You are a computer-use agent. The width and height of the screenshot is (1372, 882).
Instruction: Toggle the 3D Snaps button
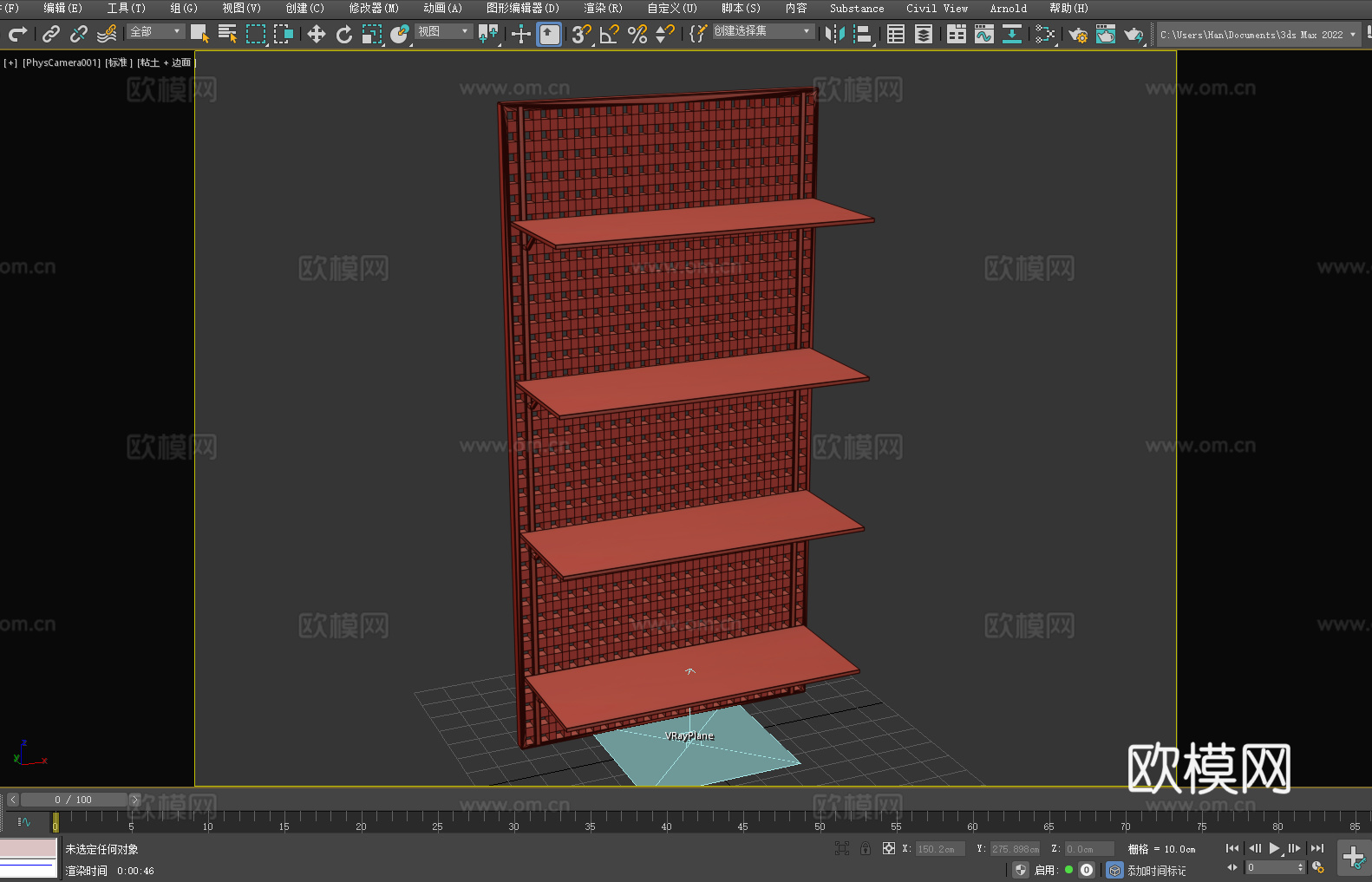coord(581,34)
